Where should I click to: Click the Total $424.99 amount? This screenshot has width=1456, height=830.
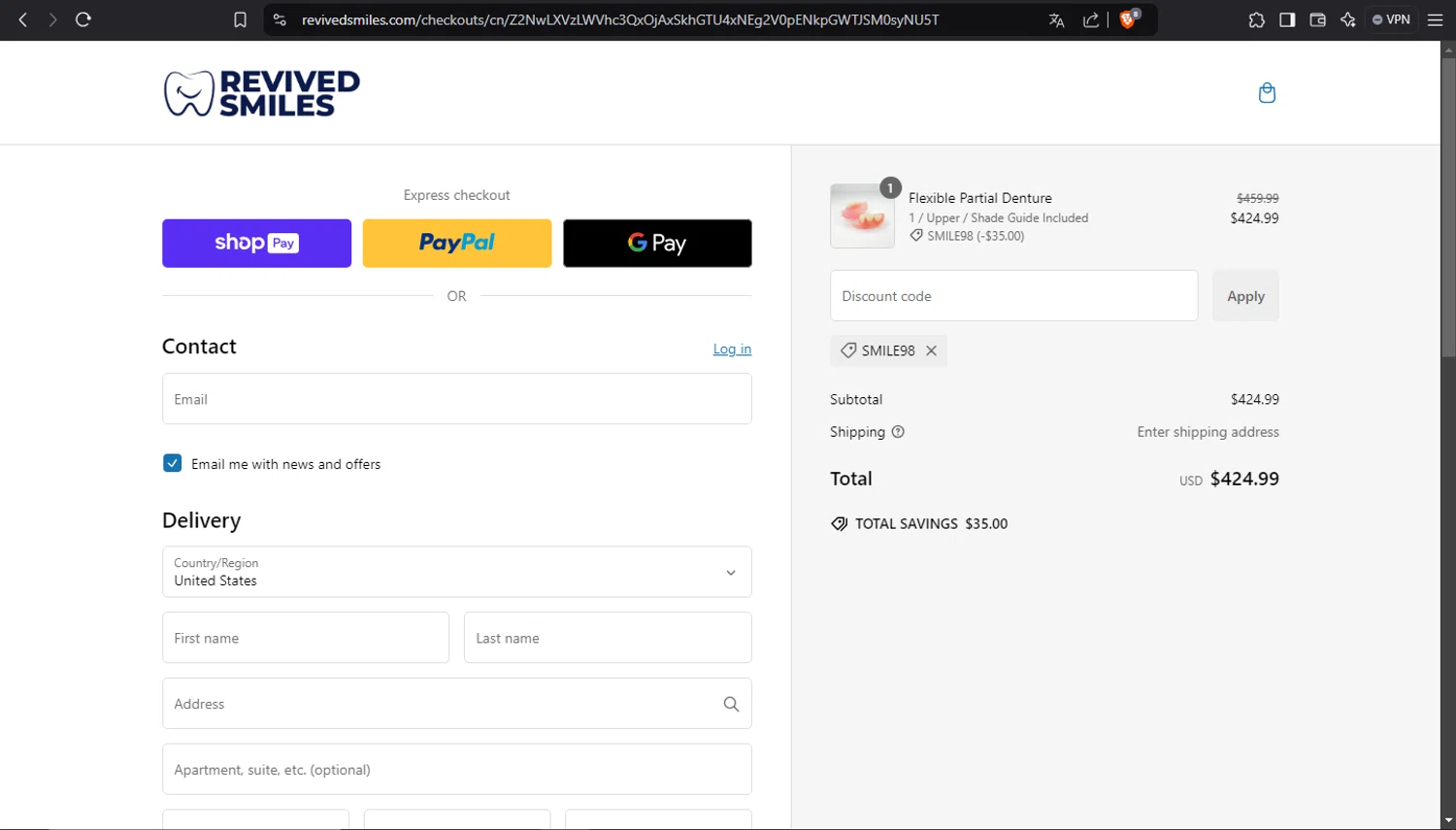click(1244, 479)
